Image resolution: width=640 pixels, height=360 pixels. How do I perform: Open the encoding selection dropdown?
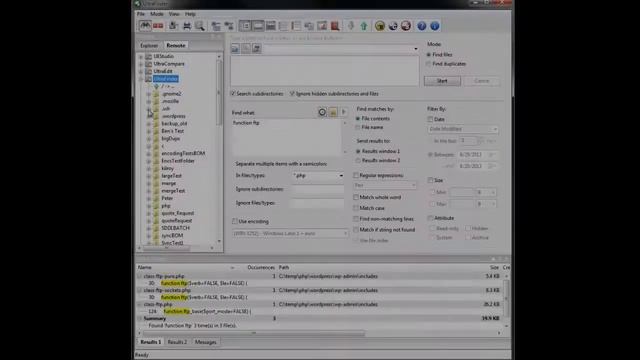click(x=345, y=233)
